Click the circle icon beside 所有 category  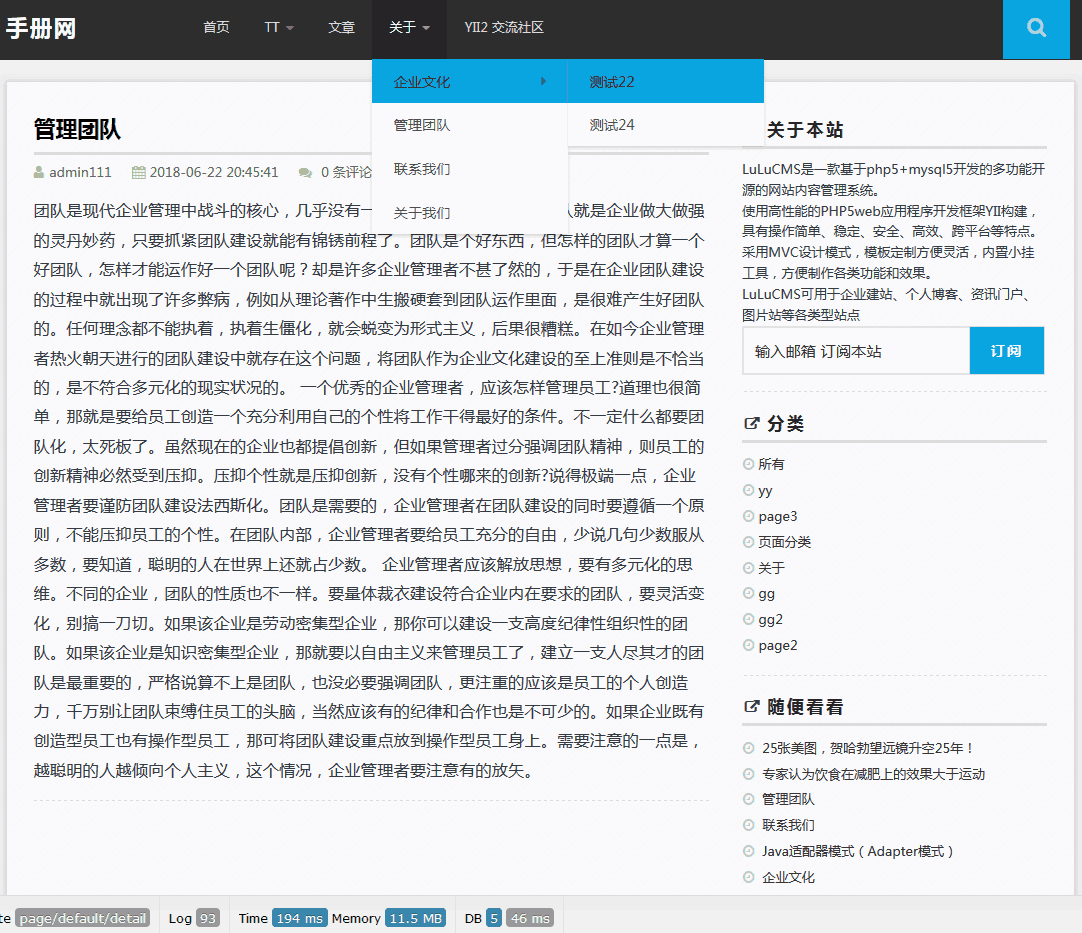(749, 464)
